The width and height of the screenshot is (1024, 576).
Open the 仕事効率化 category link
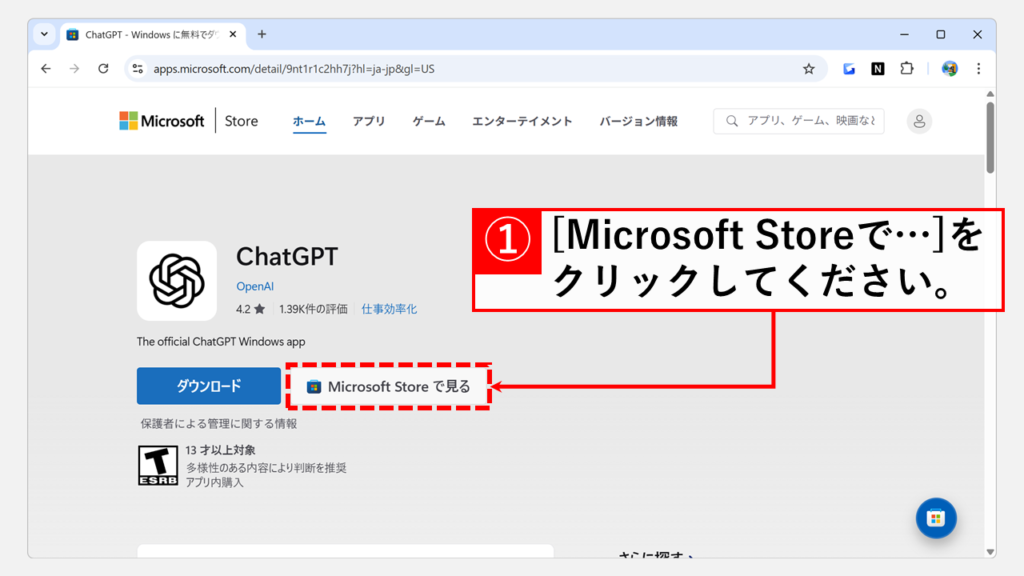[389, 309]
